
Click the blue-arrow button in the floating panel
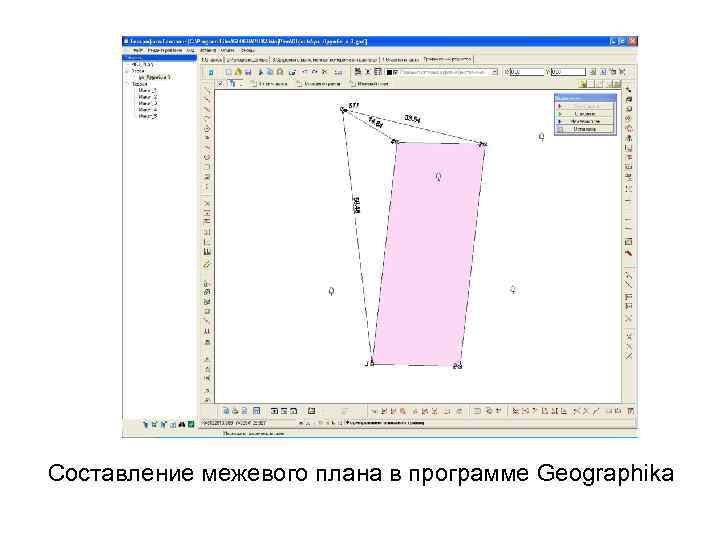coord(585,121)
